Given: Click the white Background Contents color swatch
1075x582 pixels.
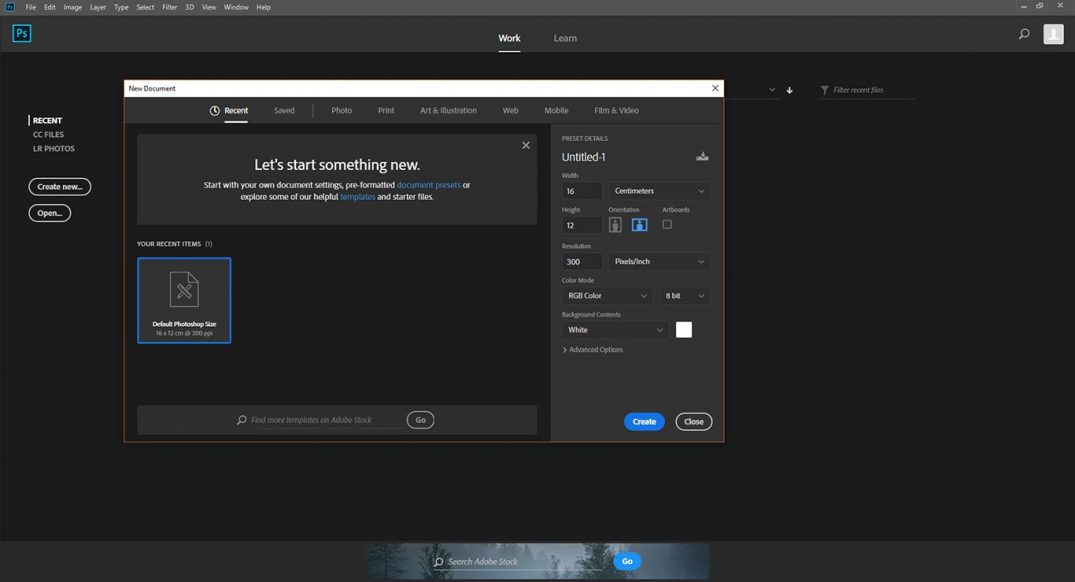Looking at the screenshot, I should point(684,329).
